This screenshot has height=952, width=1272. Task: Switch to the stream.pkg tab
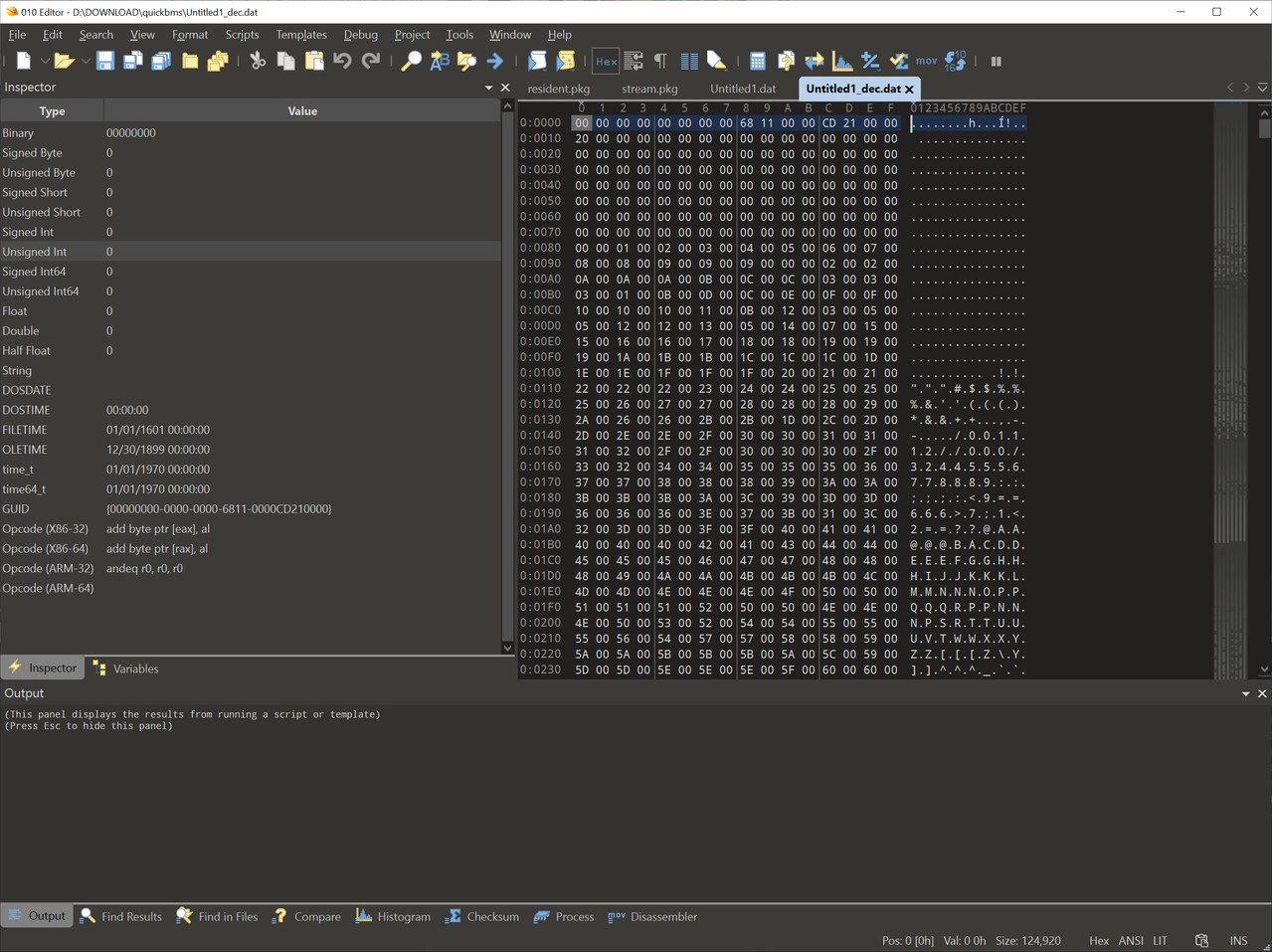pos(649,89)
